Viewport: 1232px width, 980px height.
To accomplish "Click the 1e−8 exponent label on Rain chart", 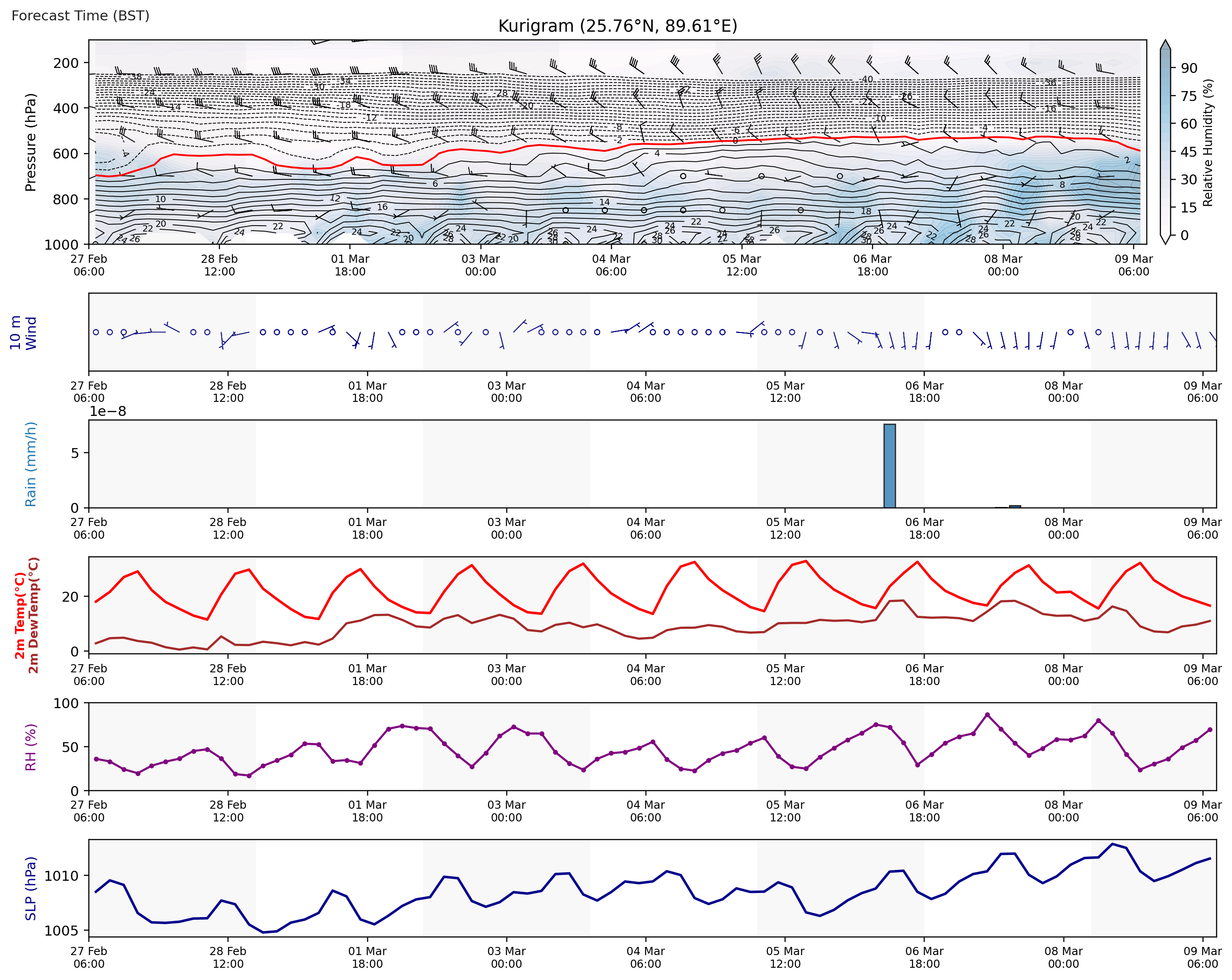I will pos(108,411).
